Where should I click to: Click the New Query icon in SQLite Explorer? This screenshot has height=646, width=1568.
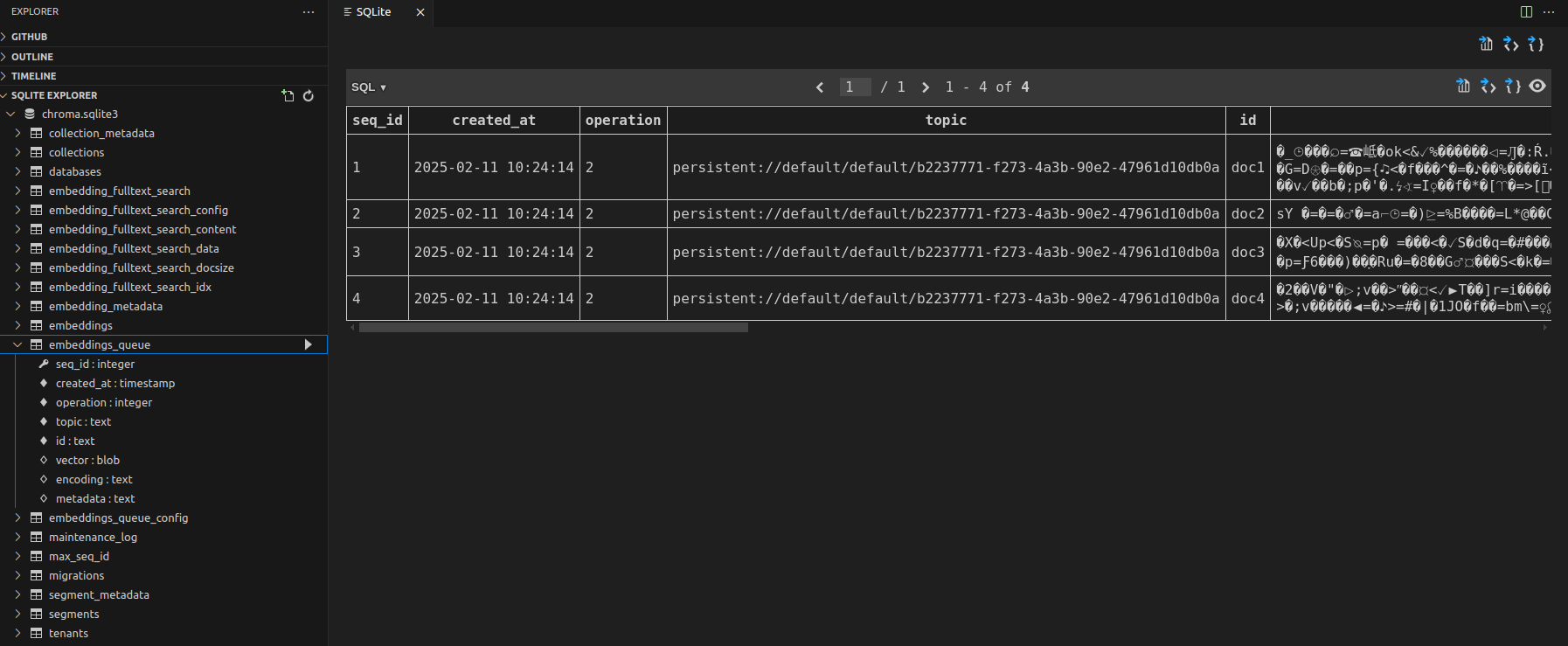click(x=288, y=95)
